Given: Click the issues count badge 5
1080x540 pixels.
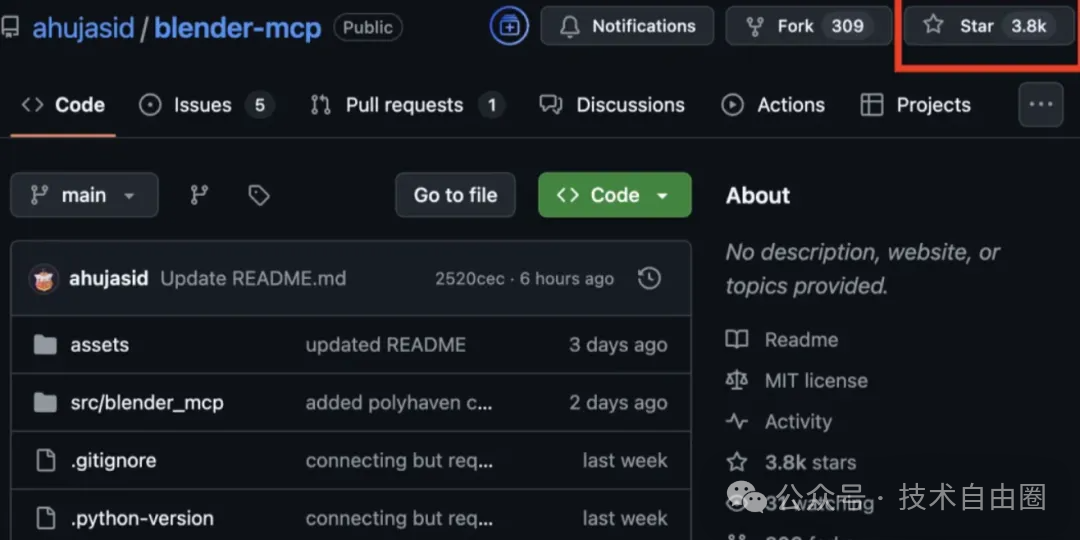Looking at the screenshot, I should pos(260,105).
